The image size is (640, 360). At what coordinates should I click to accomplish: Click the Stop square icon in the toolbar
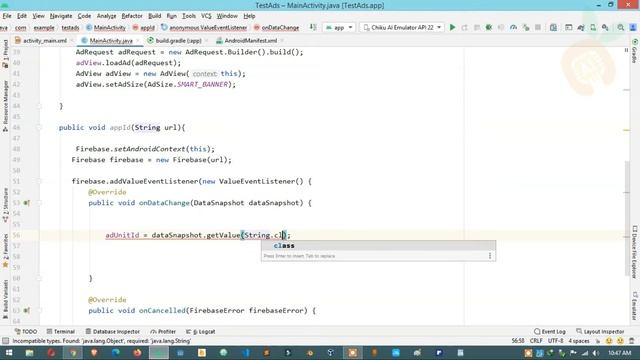(x=538, y=27)
